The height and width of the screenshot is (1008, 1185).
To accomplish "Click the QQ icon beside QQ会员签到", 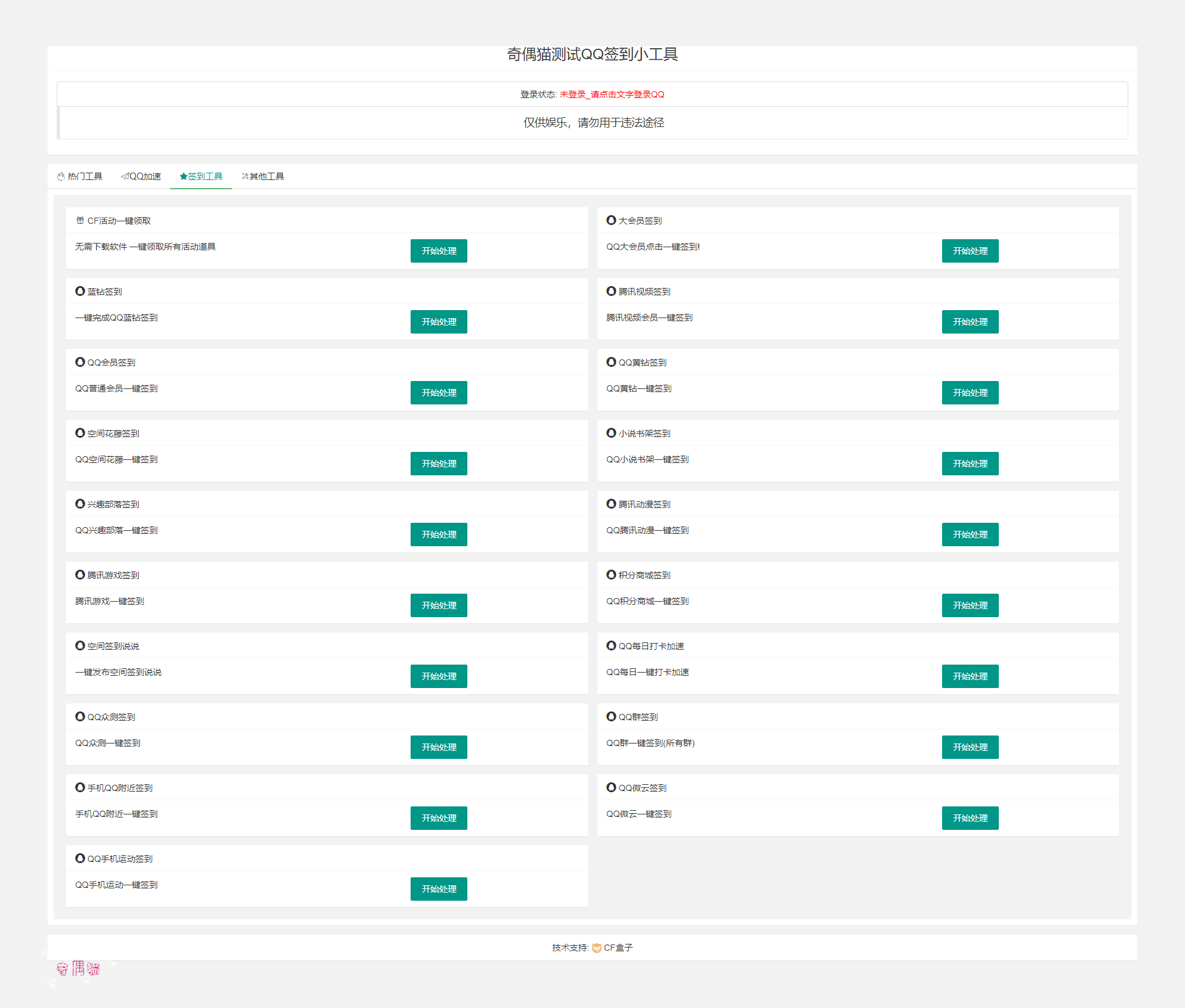I will point(80,362).
